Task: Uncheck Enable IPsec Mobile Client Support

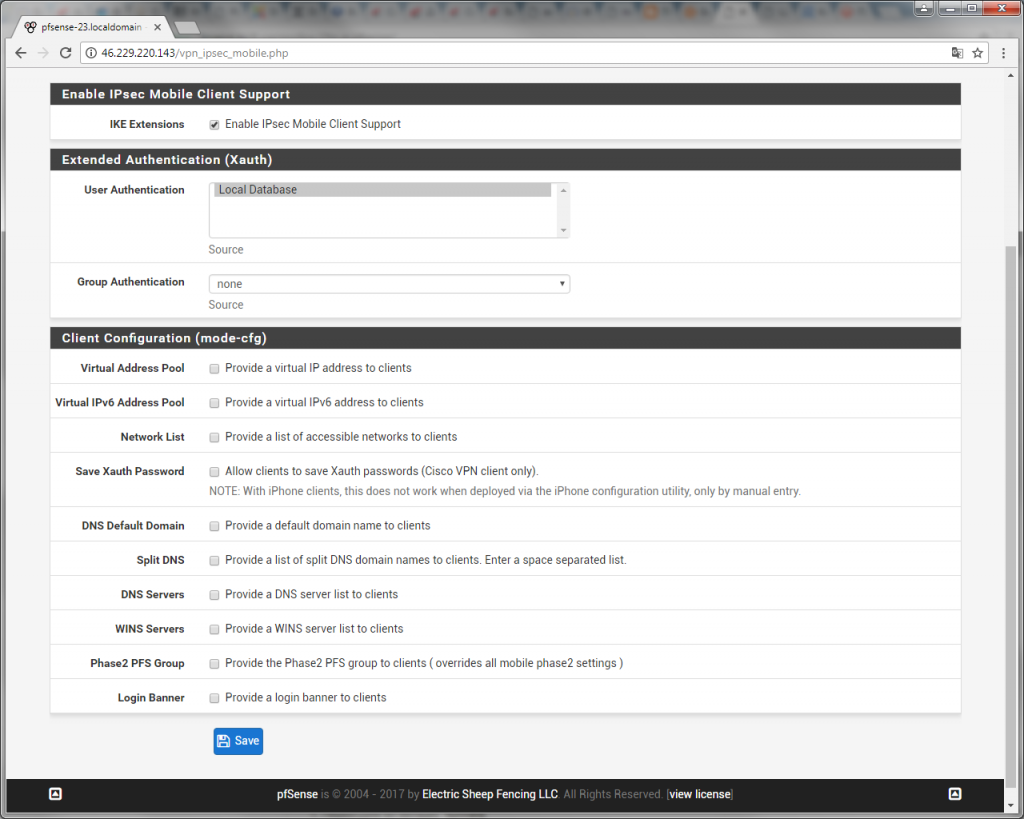Action: point(214,125)
